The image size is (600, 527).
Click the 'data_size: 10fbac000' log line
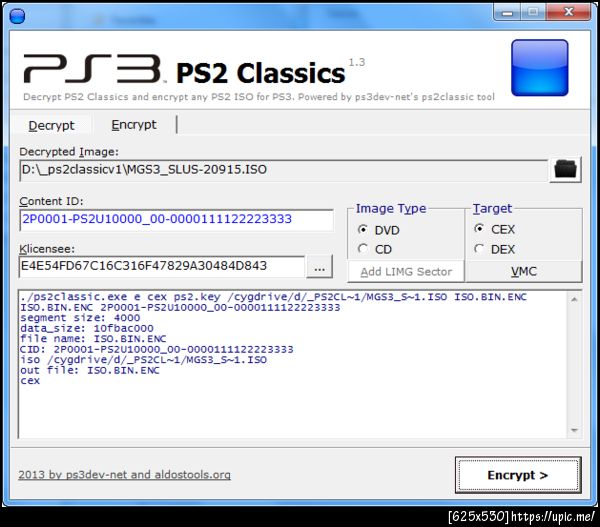click(x=87, y=328)
